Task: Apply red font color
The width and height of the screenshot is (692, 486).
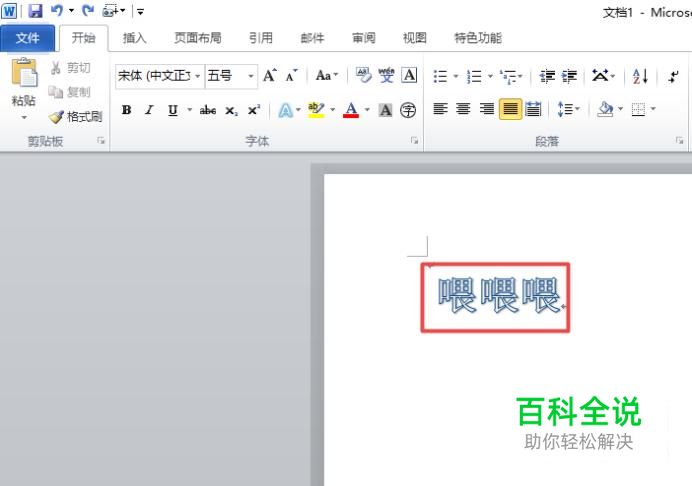Action: pos(351,110)
